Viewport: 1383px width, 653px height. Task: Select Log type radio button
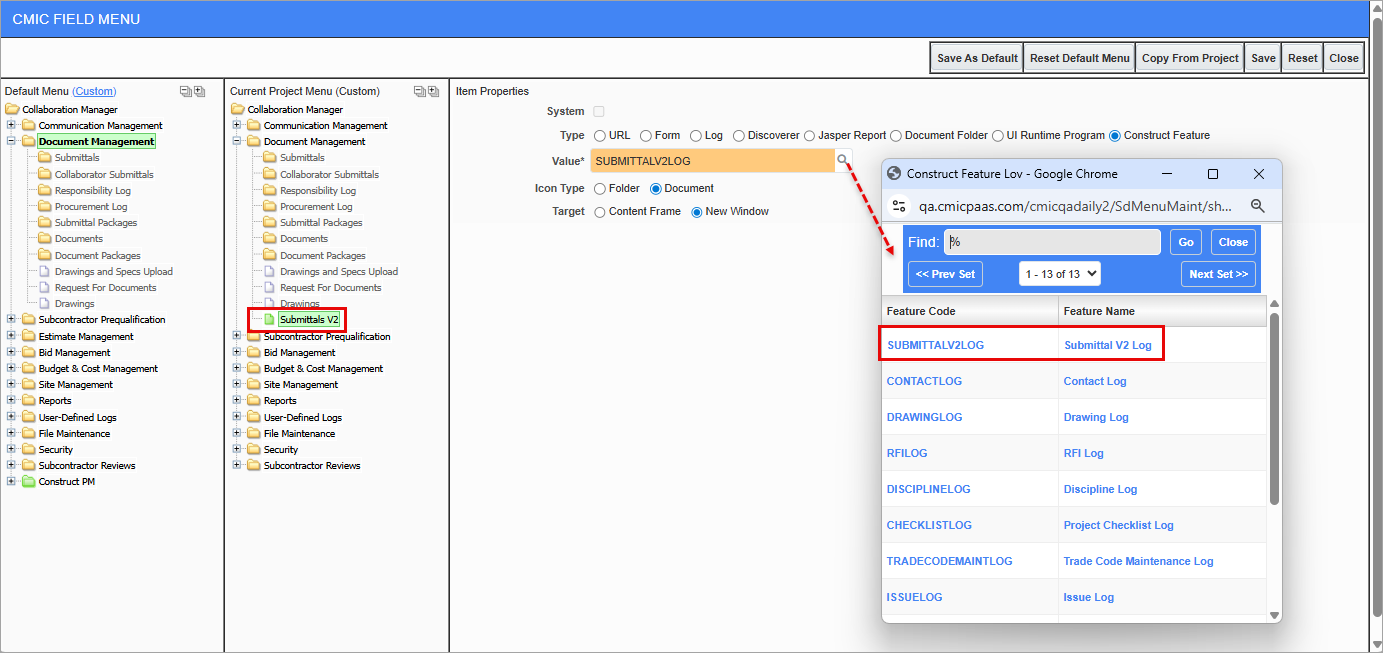point(696,136)
